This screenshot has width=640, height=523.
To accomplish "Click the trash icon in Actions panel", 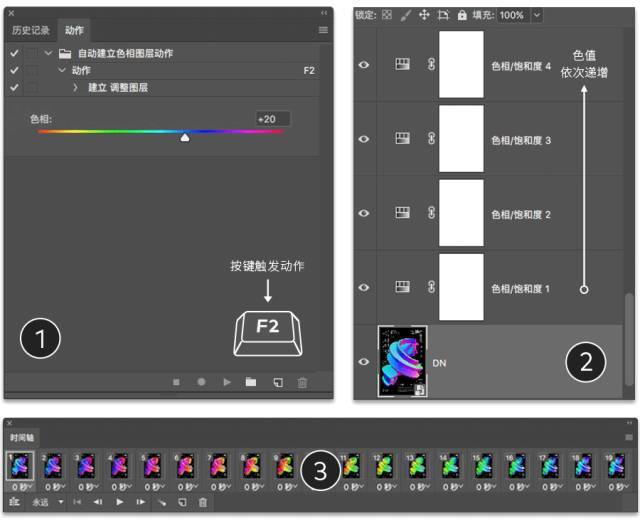I will tap(302, 382).
